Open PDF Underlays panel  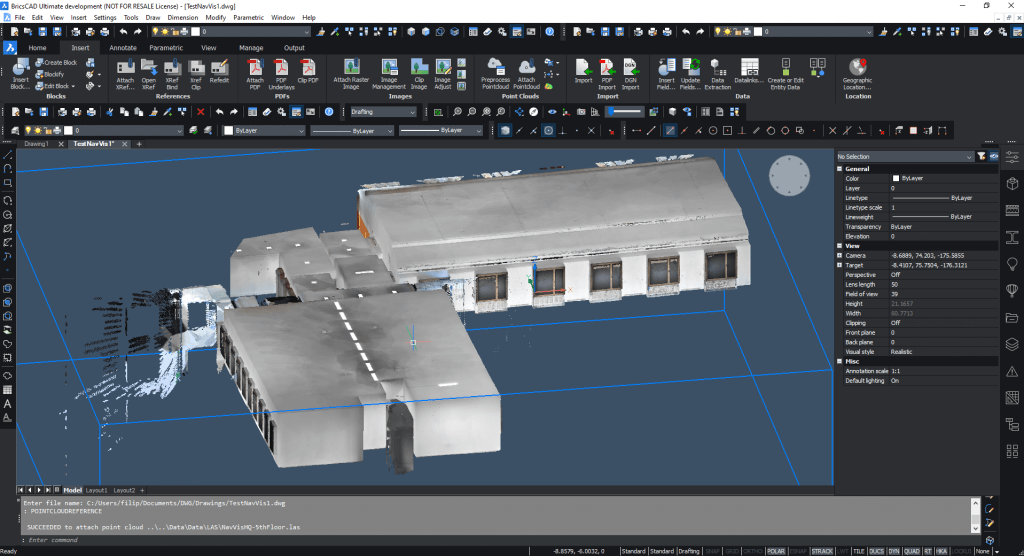[x=281, y=74]
